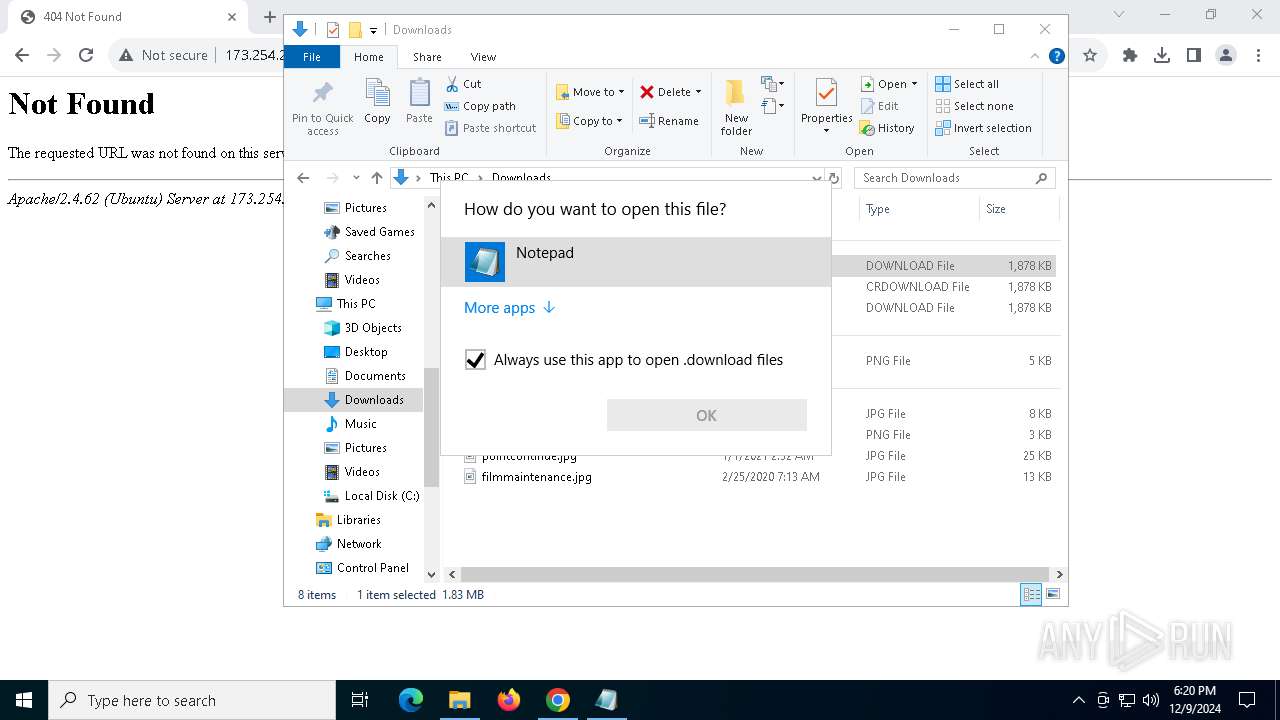Open the Move to dropdown

[590, 92]
